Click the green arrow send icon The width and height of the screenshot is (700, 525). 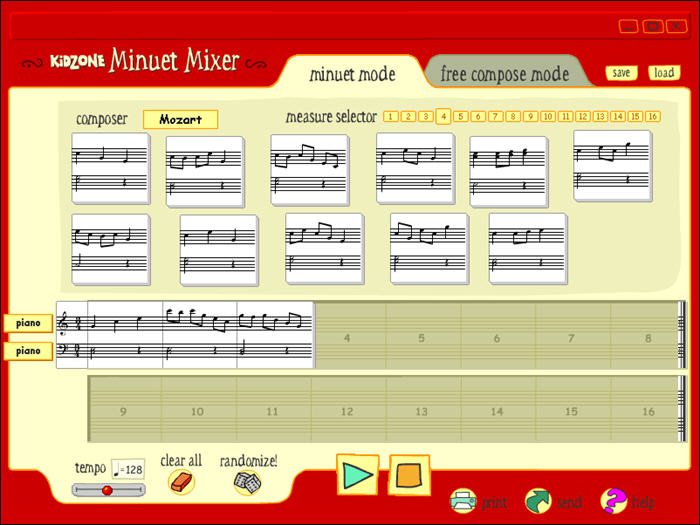(x=538, y=501)
